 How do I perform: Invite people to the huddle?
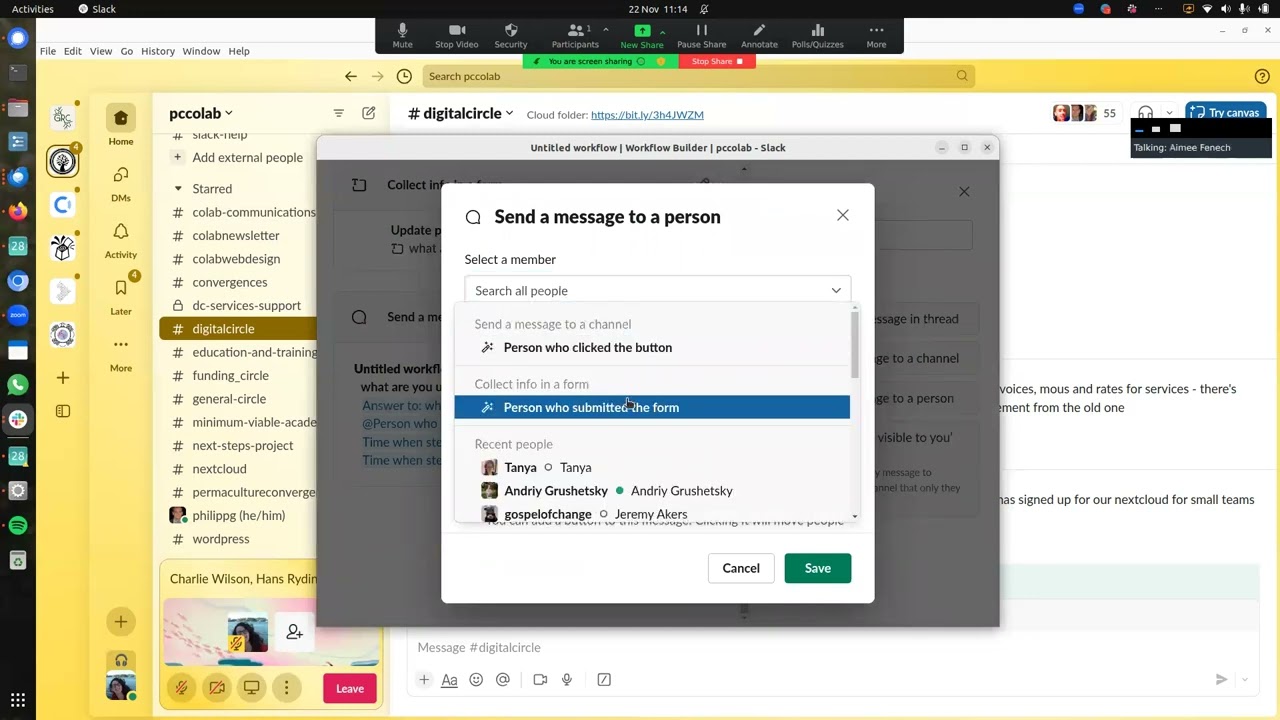coord(294,631)
